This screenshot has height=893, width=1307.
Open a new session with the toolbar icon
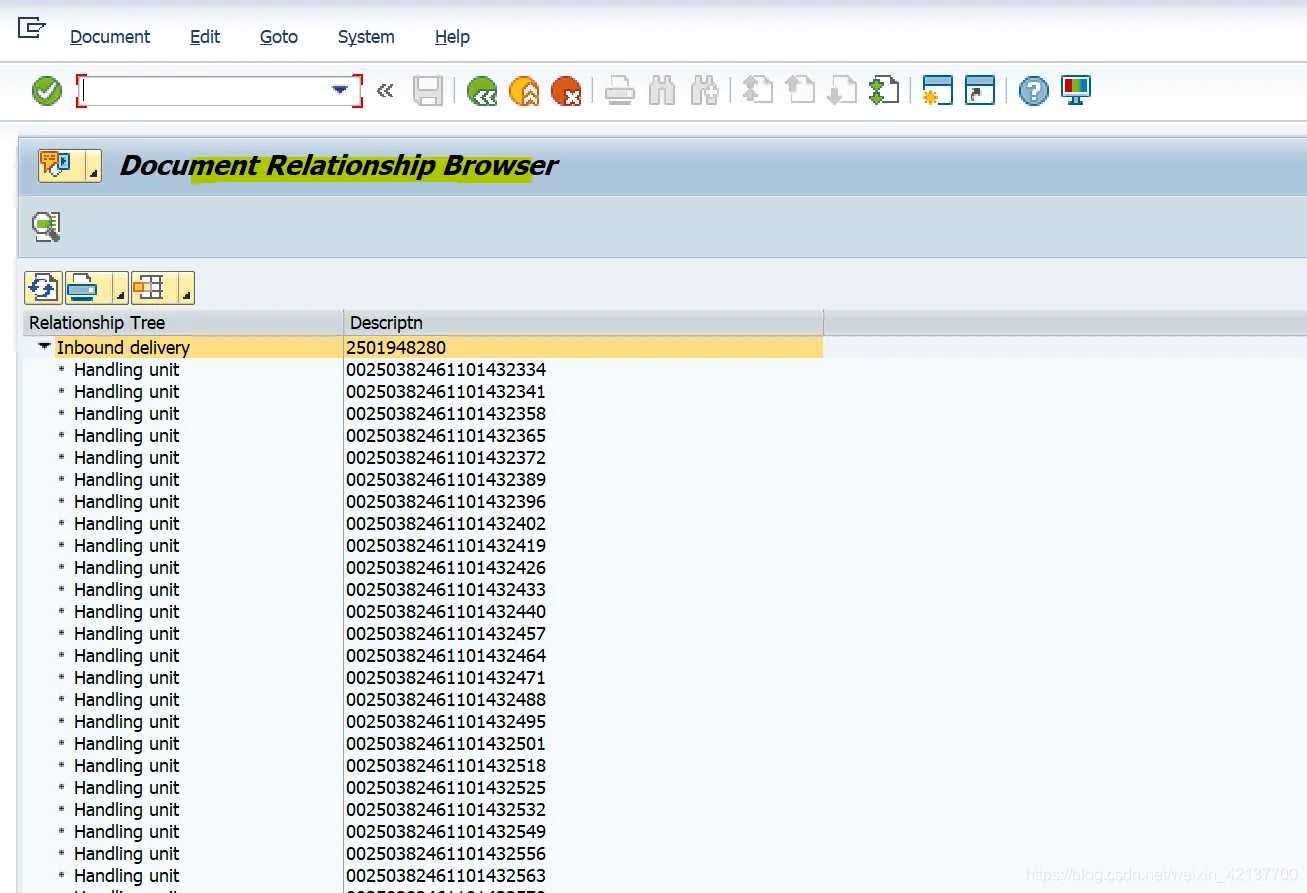pyautogui.click(x=938, y=91)
